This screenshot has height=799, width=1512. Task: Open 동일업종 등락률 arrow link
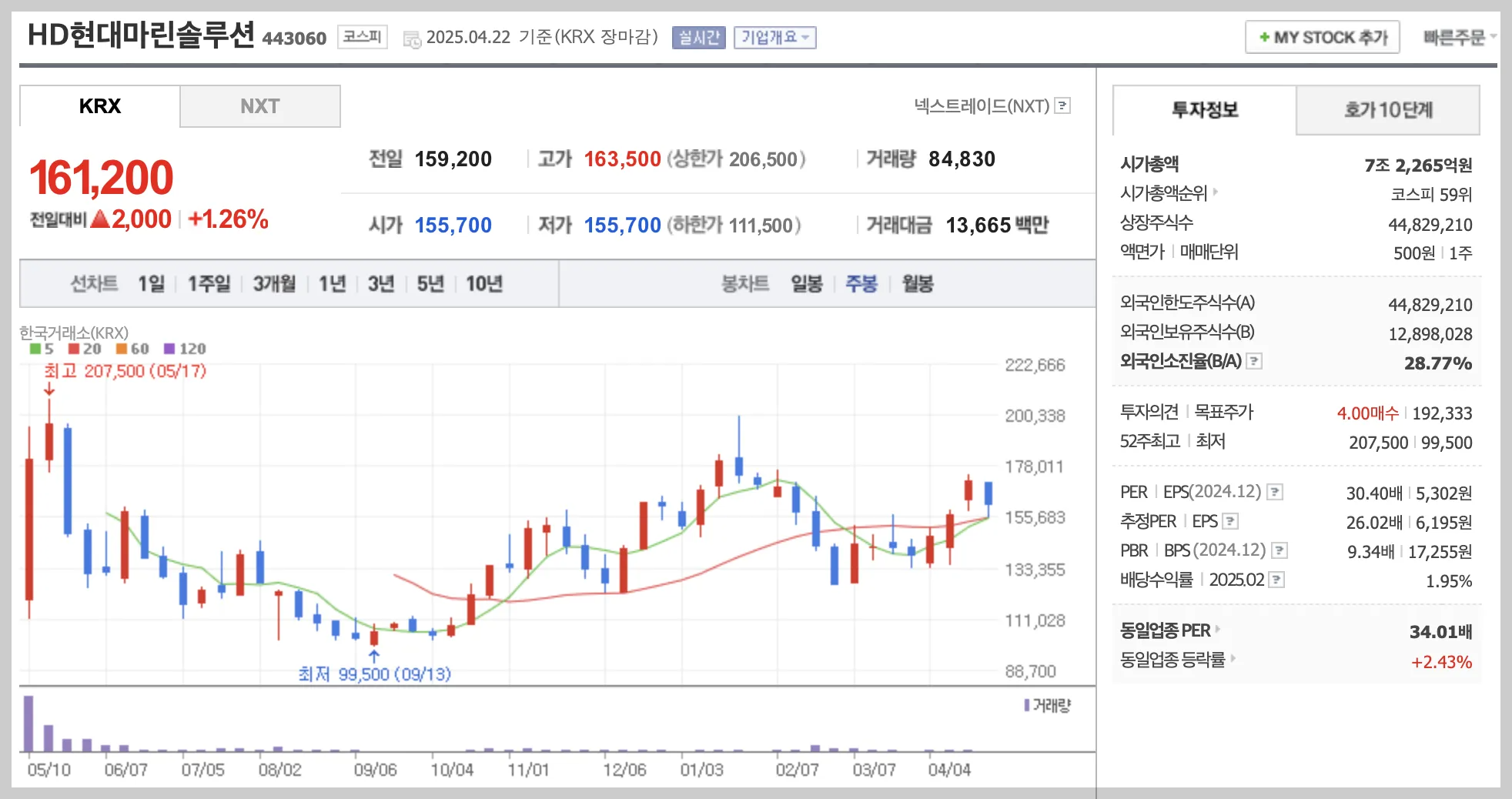tap(1233, 658)
